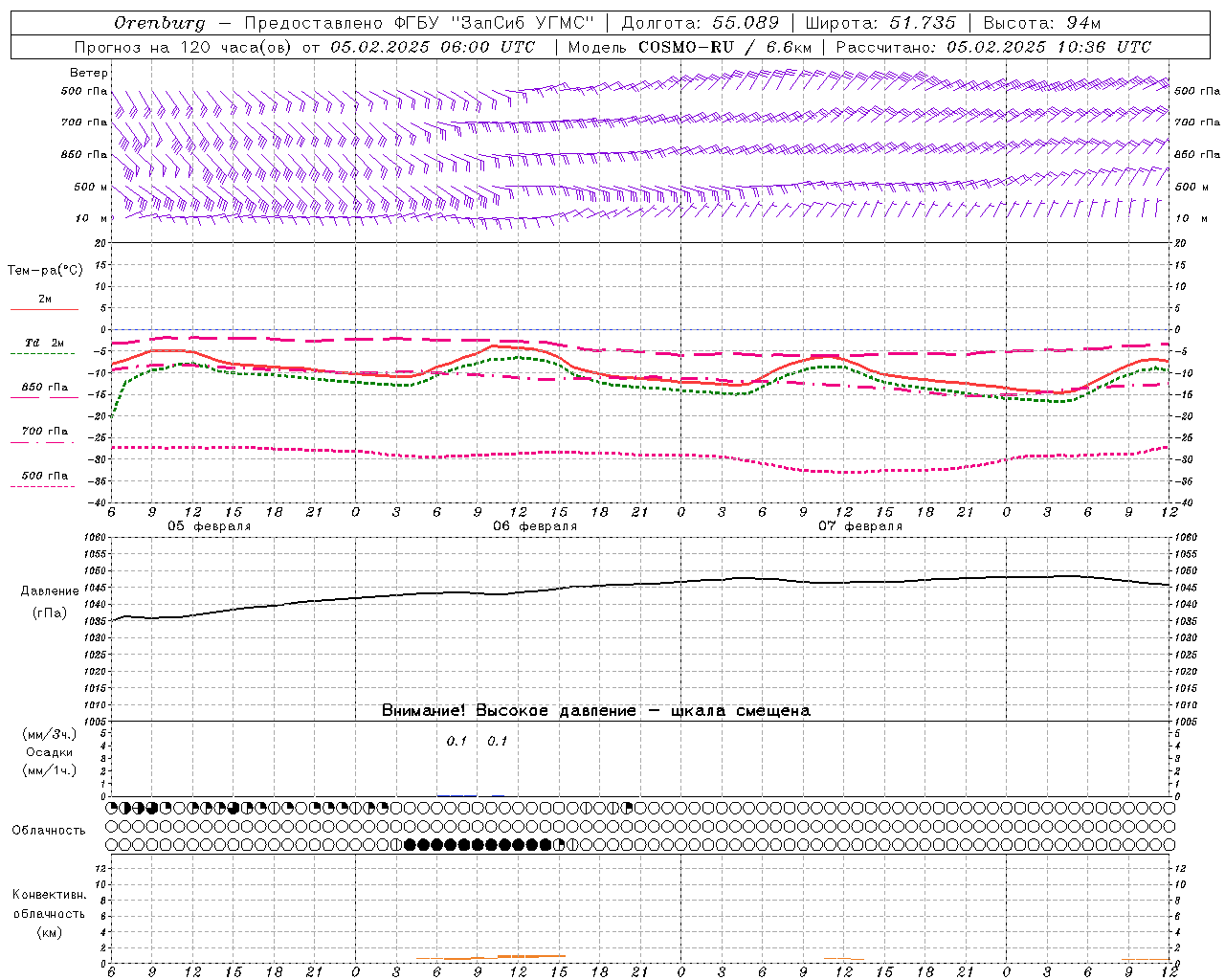Select the date label 06 февраля
The width and height of the screenshot is (1225, 980).
(x=535, y=526)
